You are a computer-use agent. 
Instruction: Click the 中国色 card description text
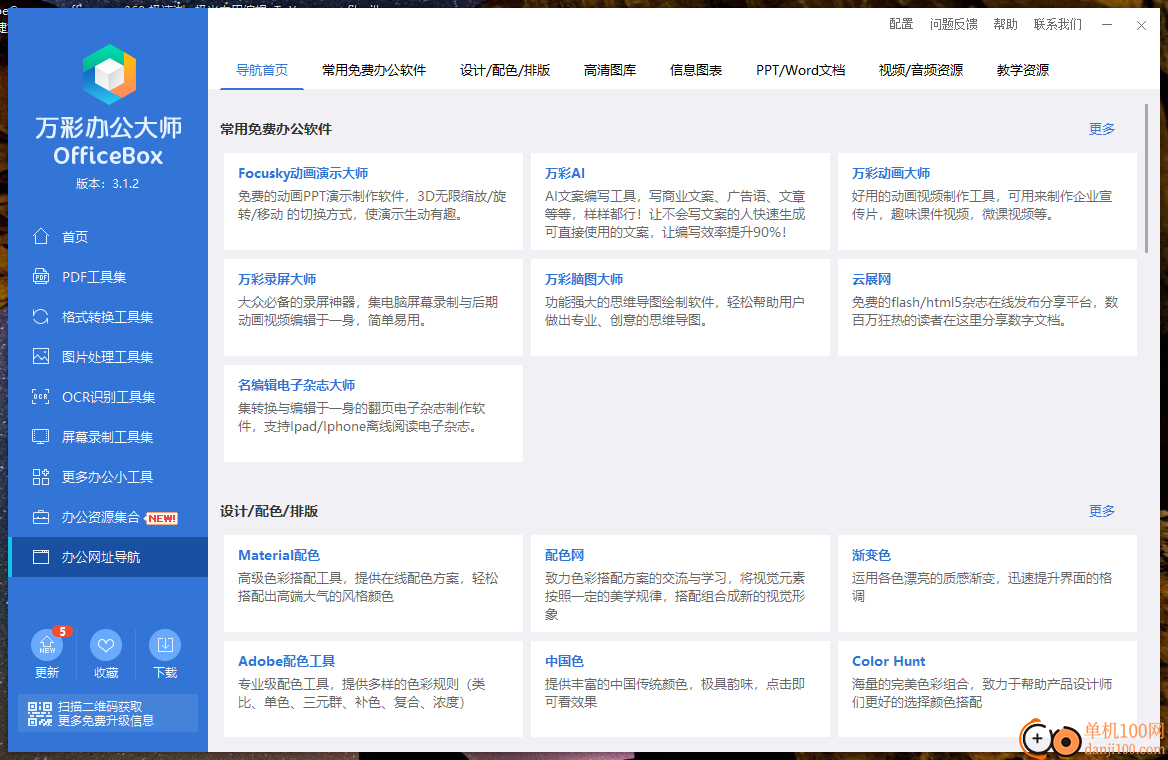[x=675, y=693]
